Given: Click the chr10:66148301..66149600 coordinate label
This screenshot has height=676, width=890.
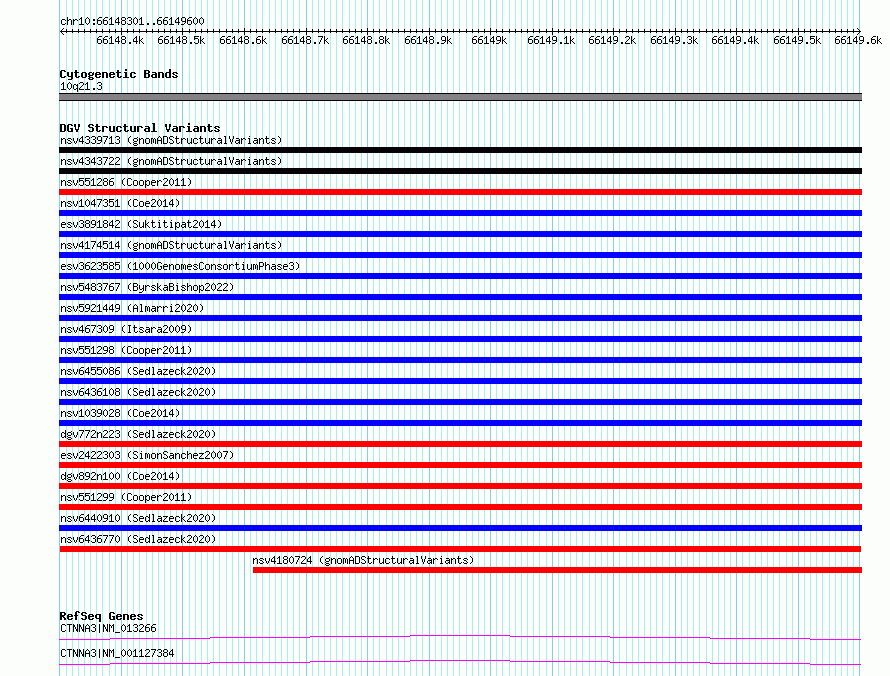Looking at the screenshot, I should (132, 21).
